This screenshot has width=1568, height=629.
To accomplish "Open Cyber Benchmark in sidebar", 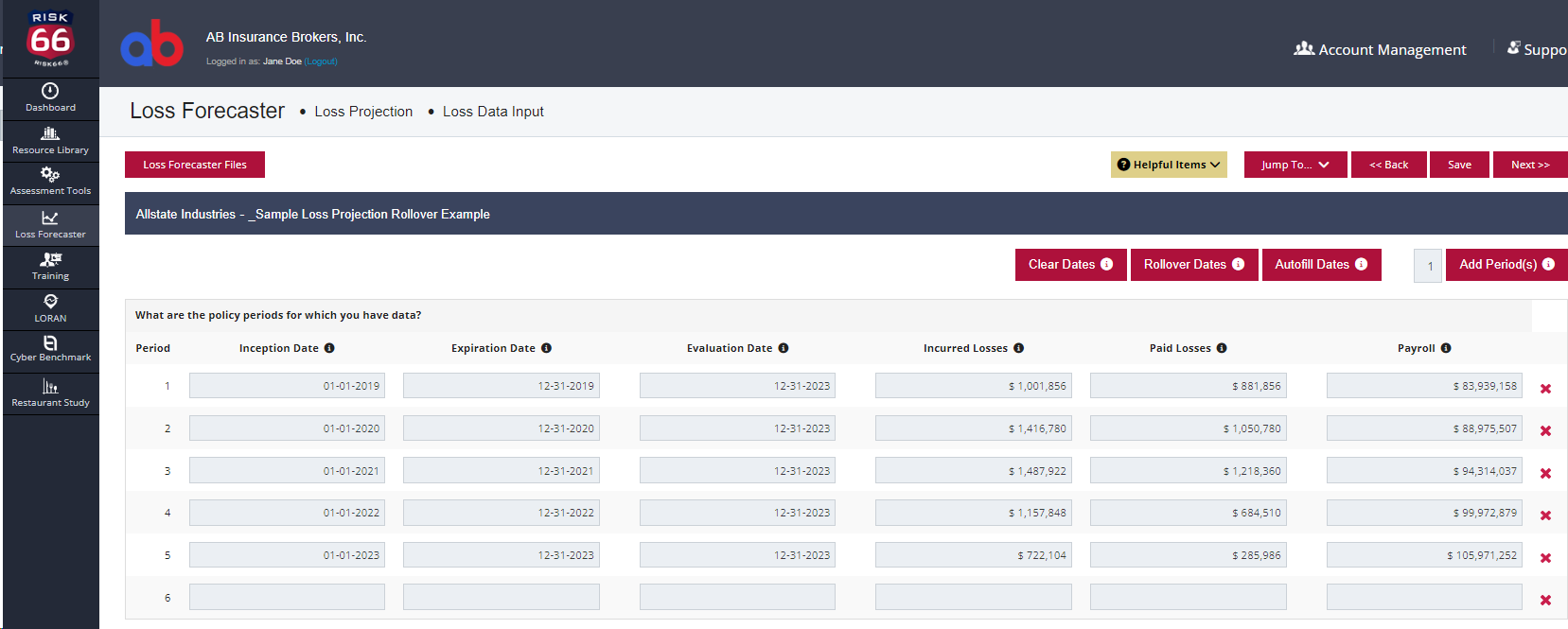I will coord(50,349).
